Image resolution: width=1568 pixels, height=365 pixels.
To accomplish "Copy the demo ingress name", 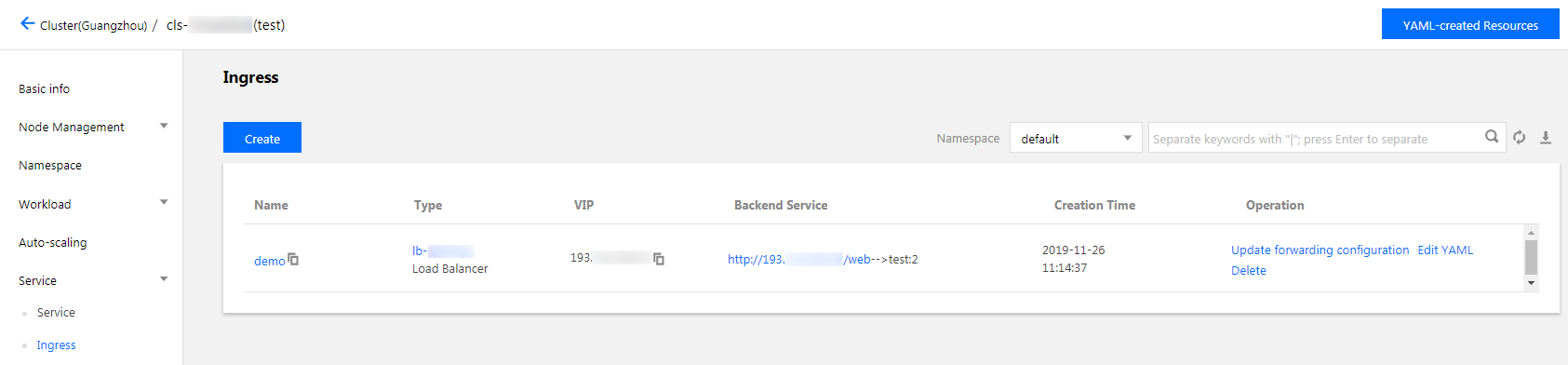I will click(293, 259).
